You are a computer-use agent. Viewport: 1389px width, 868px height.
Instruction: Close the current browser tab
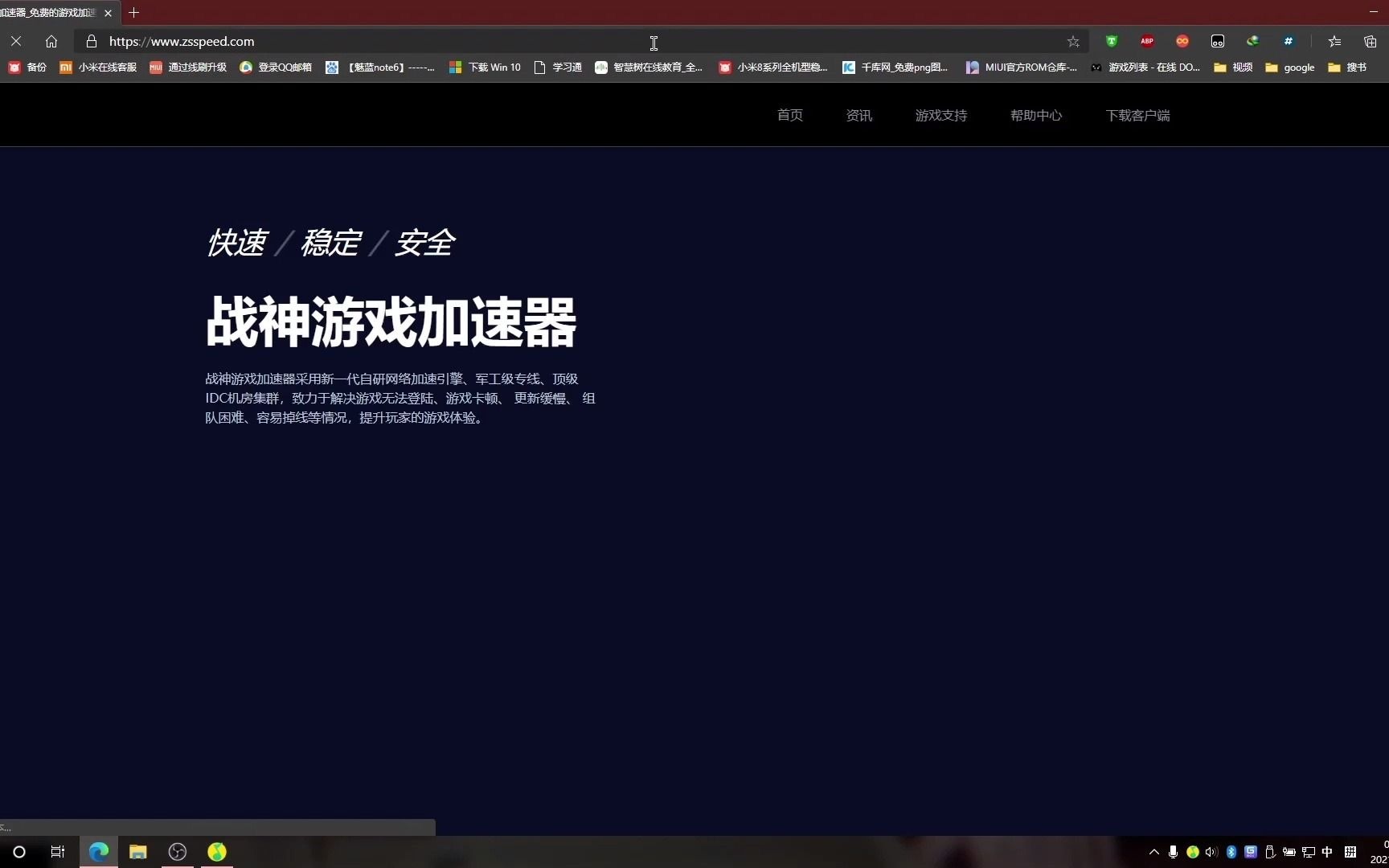(108, 13)
